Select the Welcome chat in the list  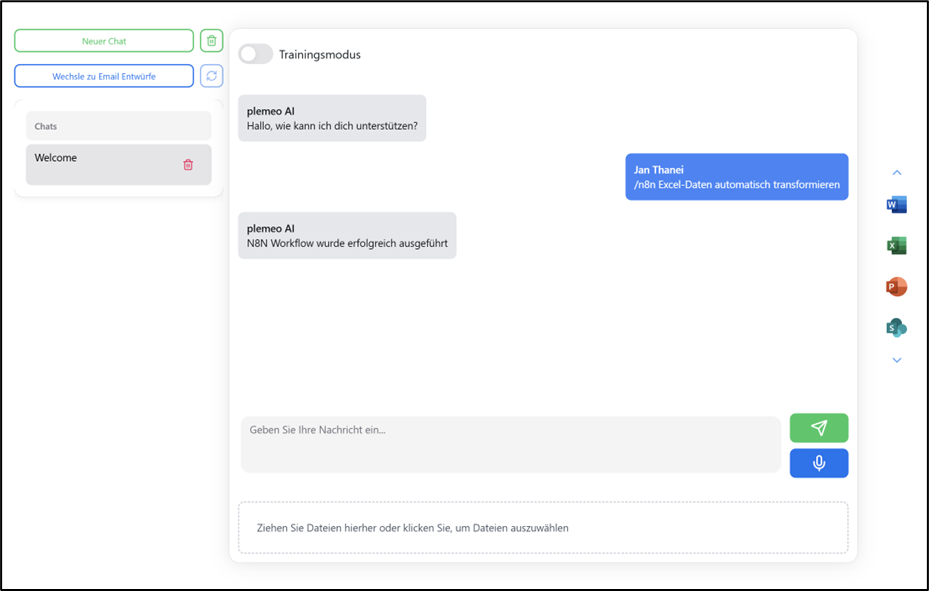[100, 164]
